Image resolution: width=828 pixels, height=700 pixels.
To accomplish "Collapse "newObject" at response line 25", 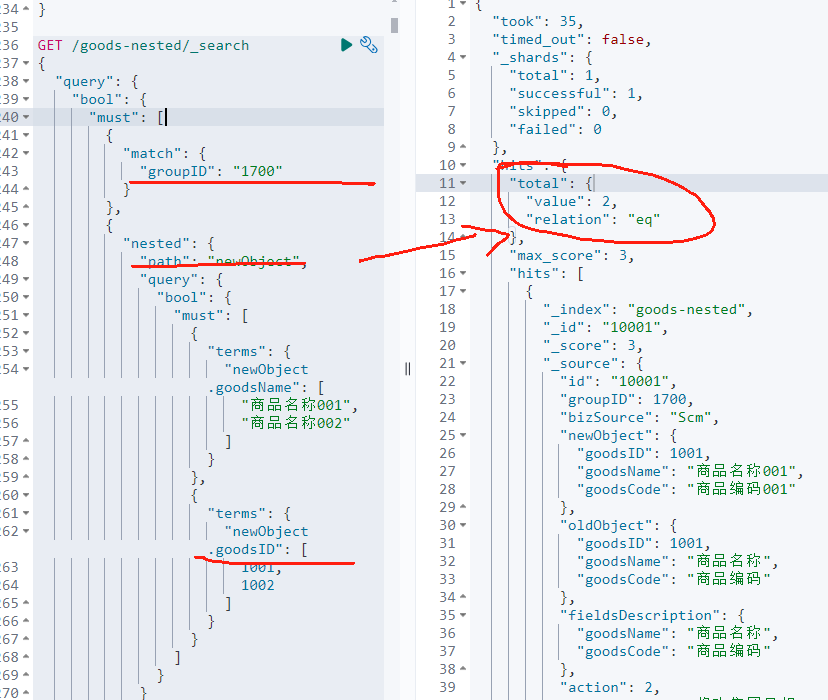I will click(x=463, y=436).
